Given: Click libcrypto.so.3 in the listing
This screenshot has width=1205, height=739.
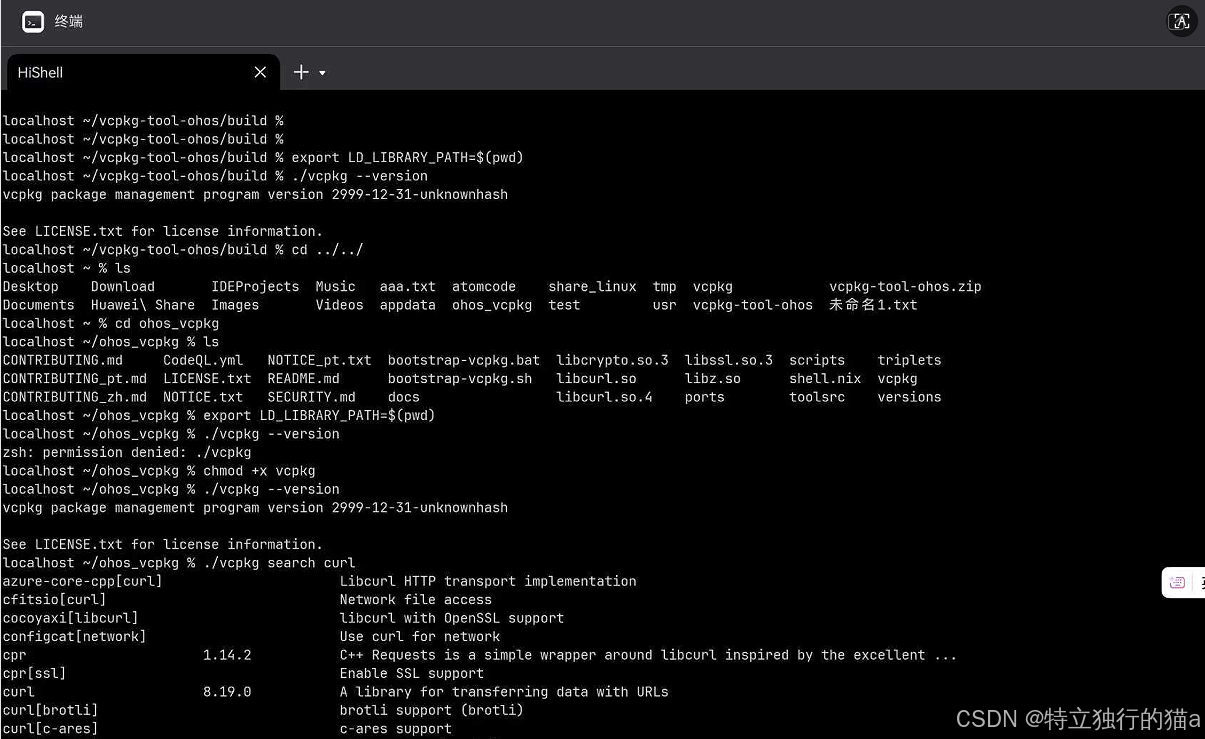Looking at the screenshot, I should click(613, 360).
